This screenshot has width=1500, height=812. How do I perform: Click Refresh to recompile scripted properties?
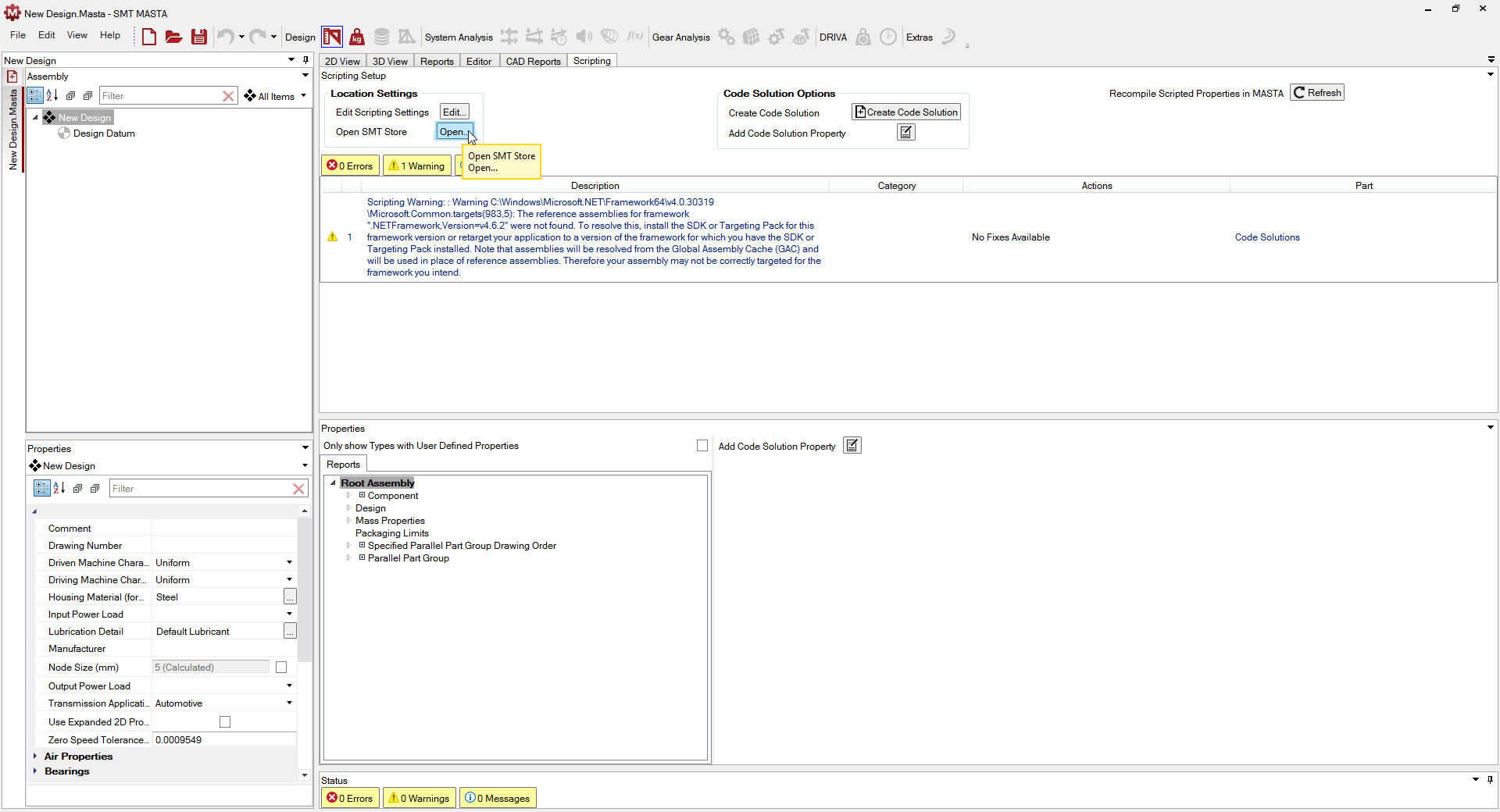(x=1317, y=93)
